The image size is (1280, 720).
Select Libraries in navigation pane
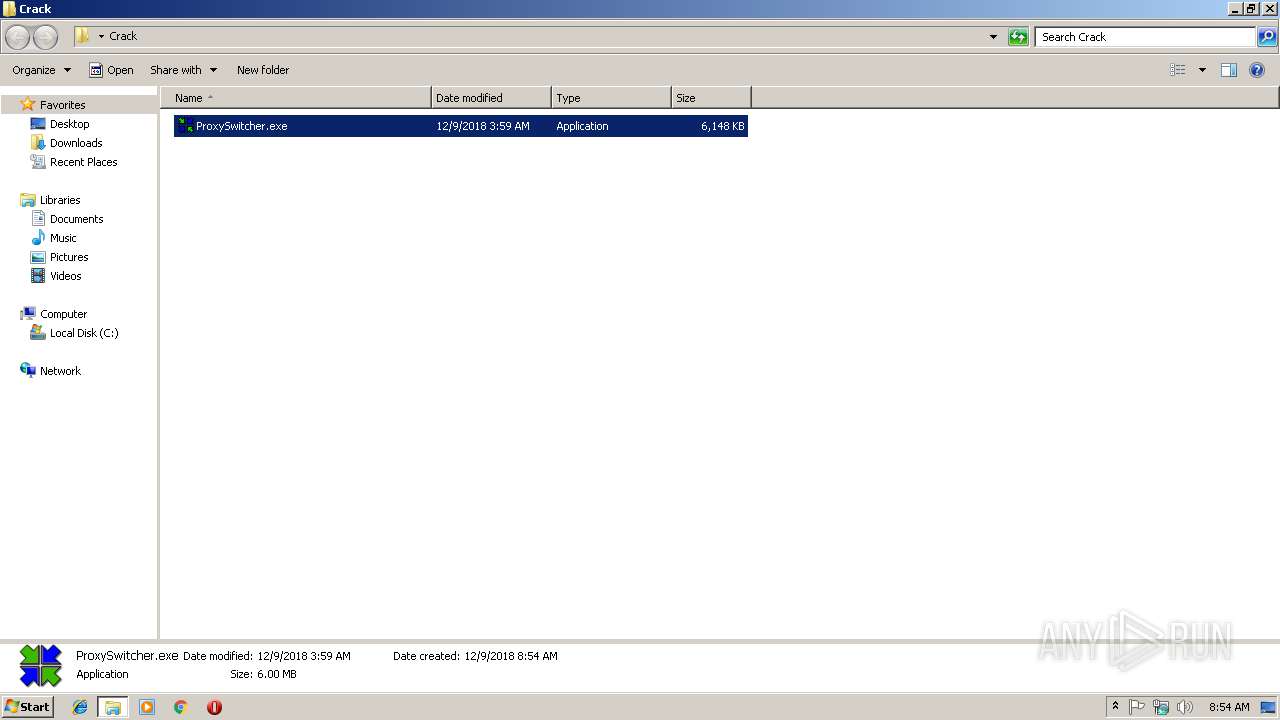(59, 200)
